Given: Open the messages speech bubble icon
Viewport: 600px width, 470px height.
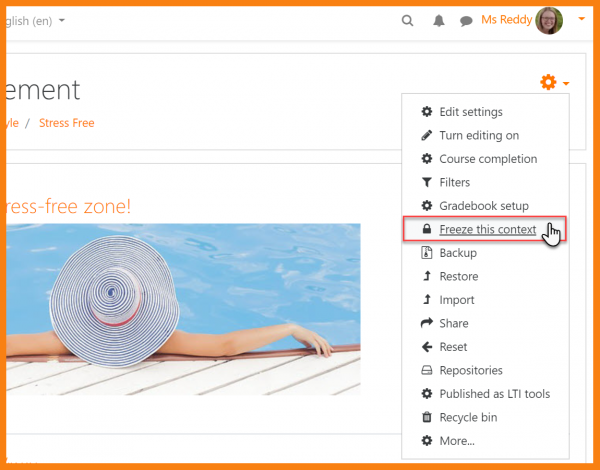Looking at the screenshot, I should (x=466, y=20).
